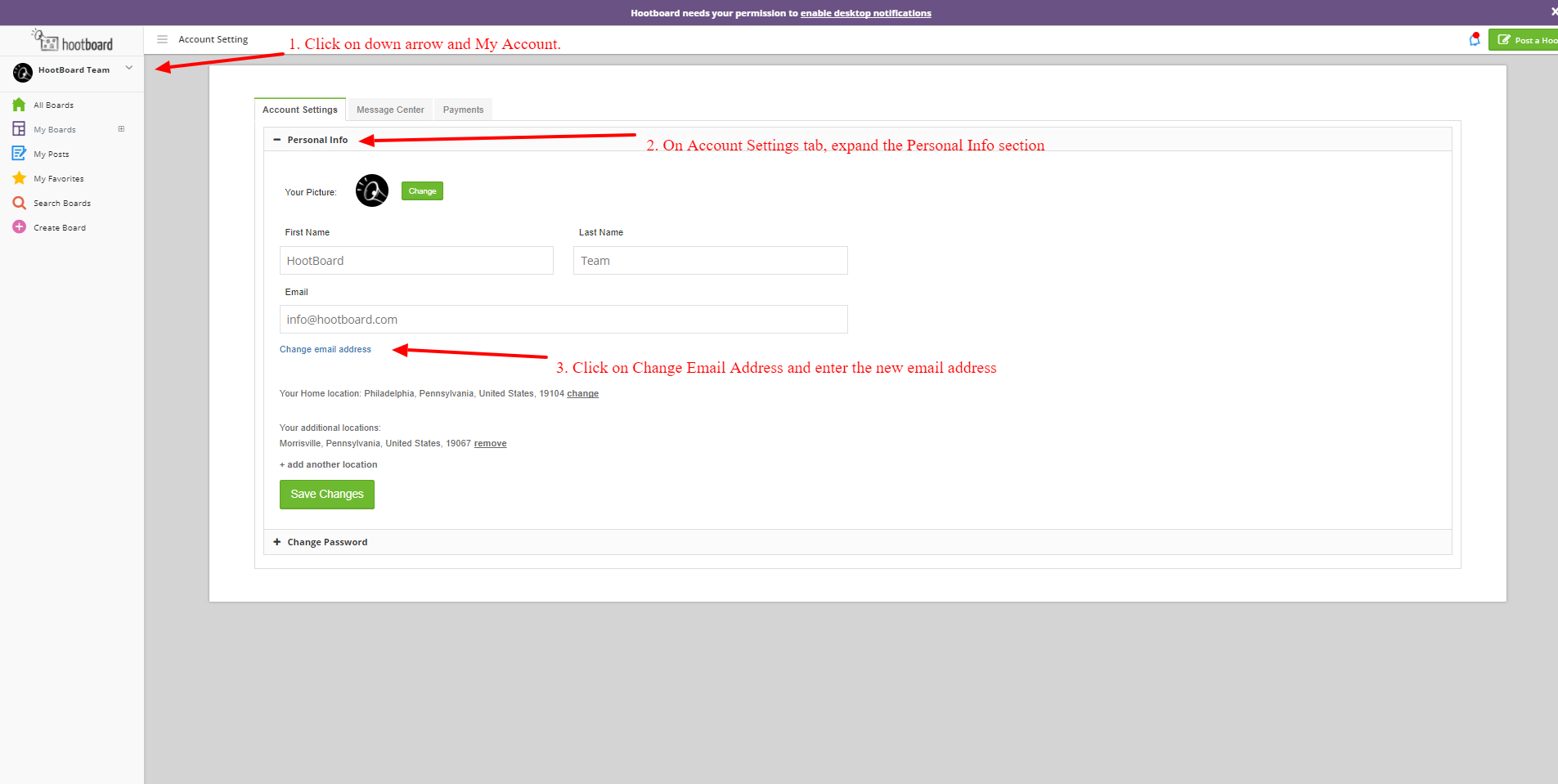Remove the Morrisville additional location
This screenshot has height=784, width=1558.
[x=491, y=443]
